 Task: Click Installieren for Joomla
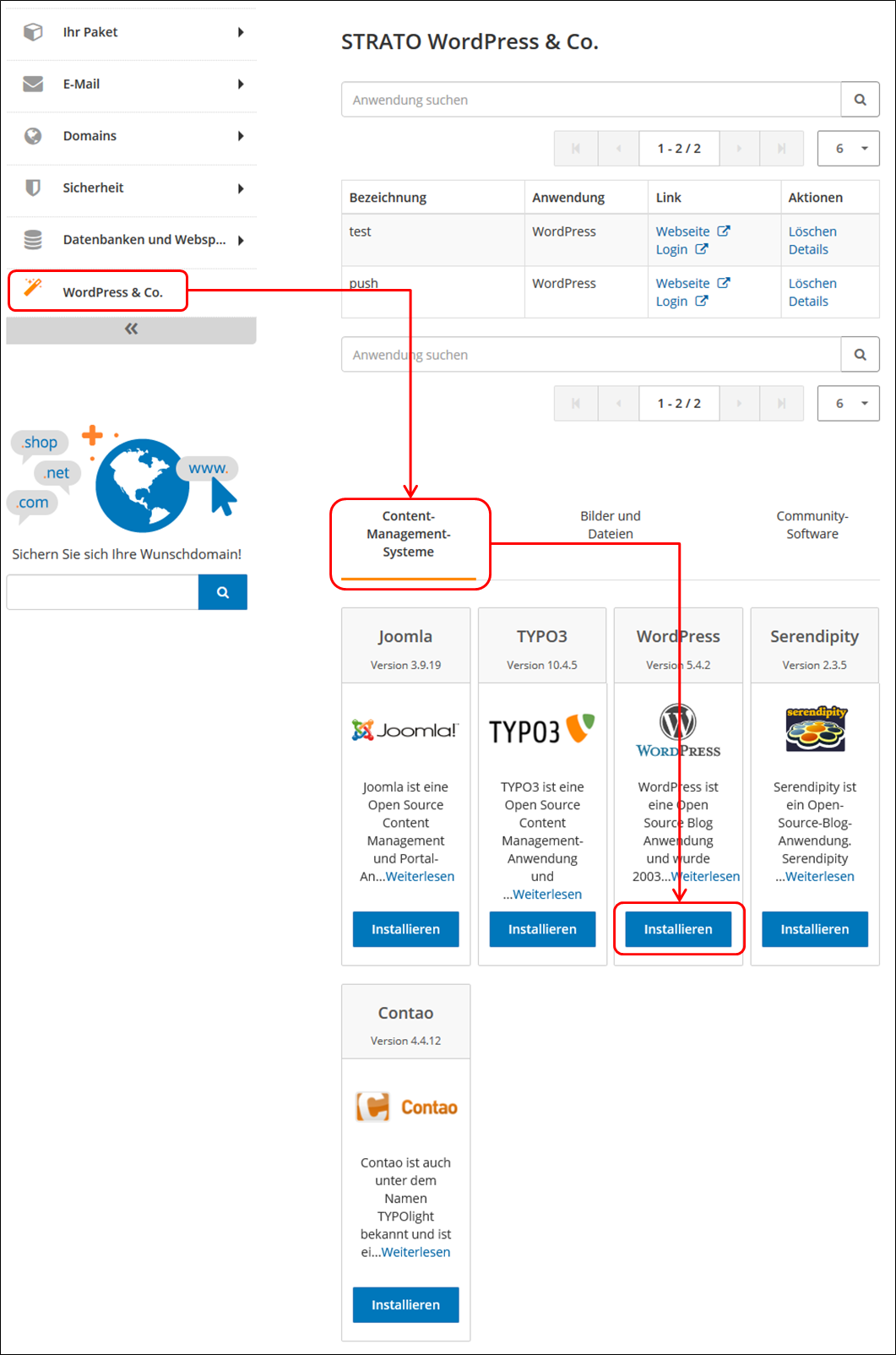click(406, 929)
